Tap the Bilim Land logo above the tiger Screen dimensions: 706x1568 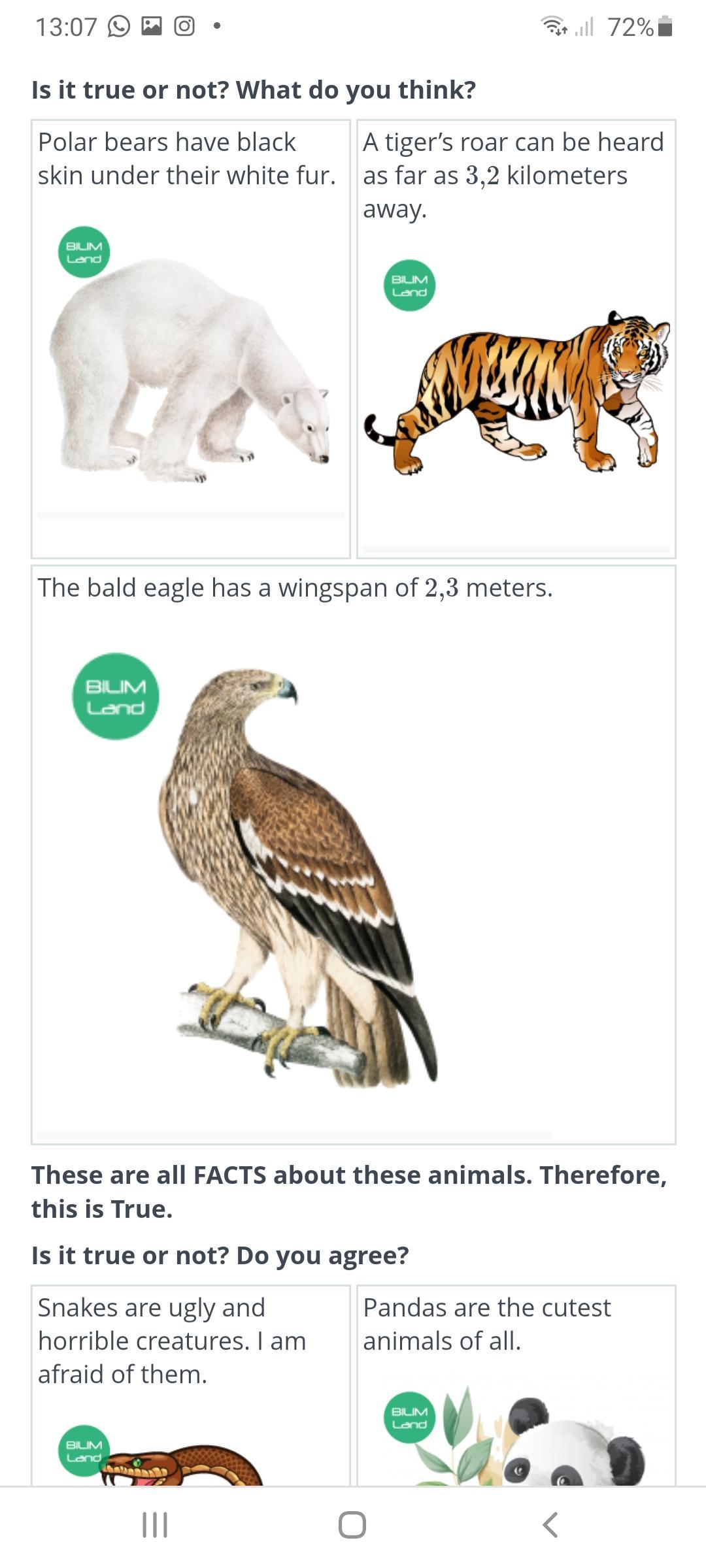[409, 286]
